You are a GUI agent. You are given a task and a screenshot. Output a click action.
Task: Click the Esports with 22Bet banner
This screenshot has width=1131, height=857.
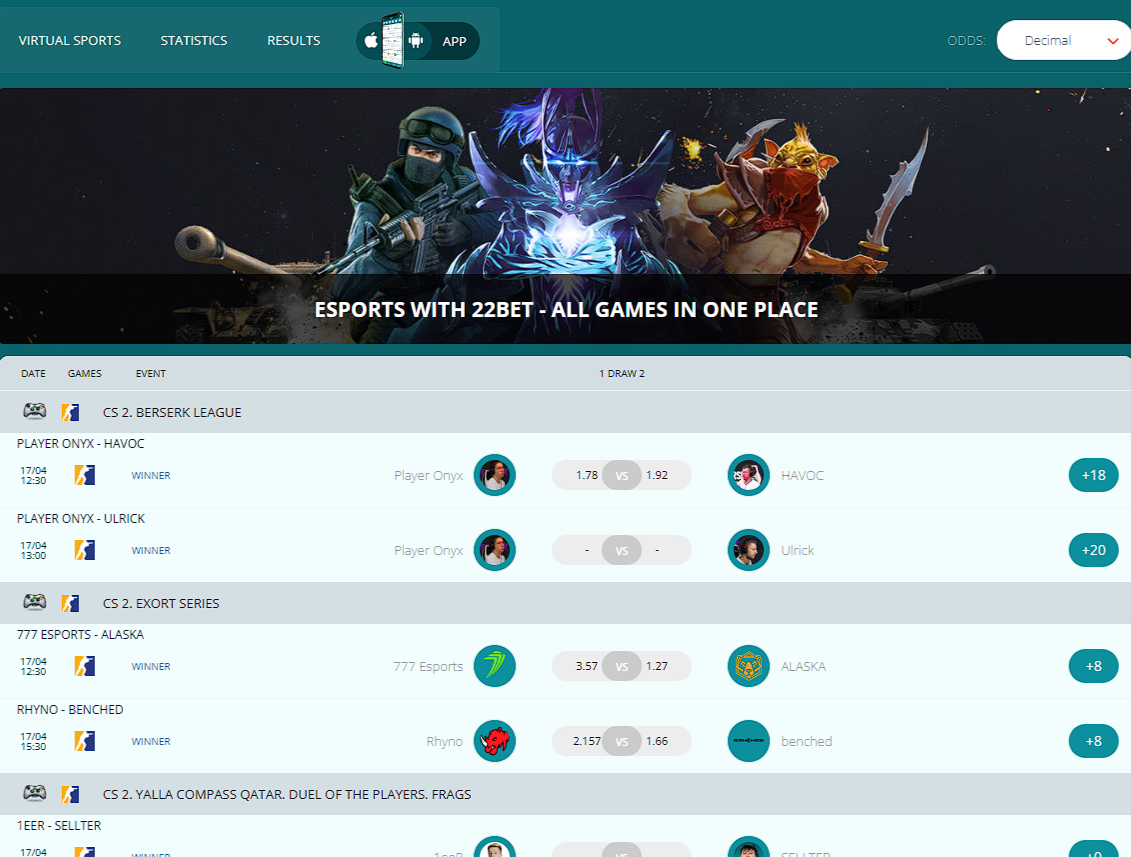tap(566, 216)
